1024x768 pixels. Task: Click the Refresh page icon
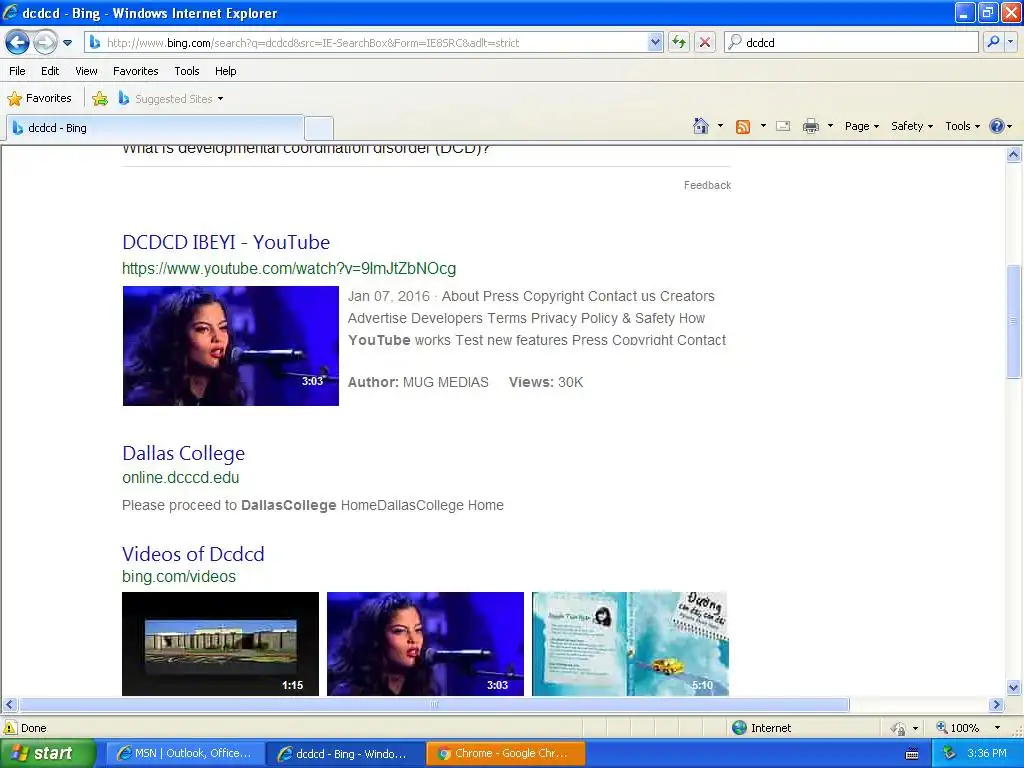click(x=679, y=42)
